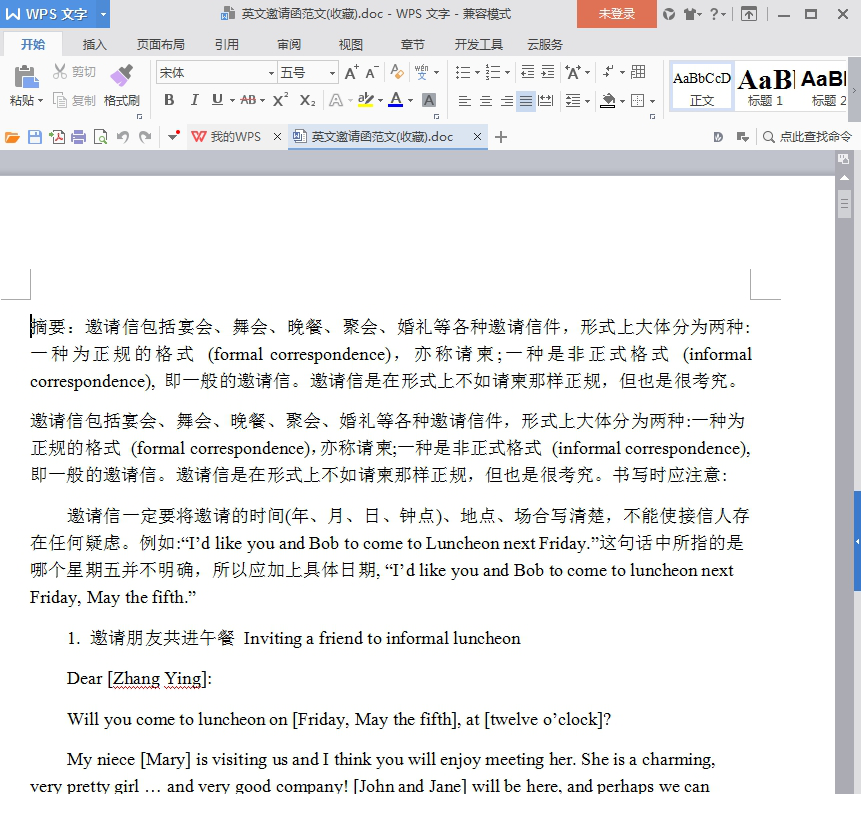The image size is (861, 825).
Task: Switch to the 页面布局 (Page Layout) tab
Action: tap(160, 44)
